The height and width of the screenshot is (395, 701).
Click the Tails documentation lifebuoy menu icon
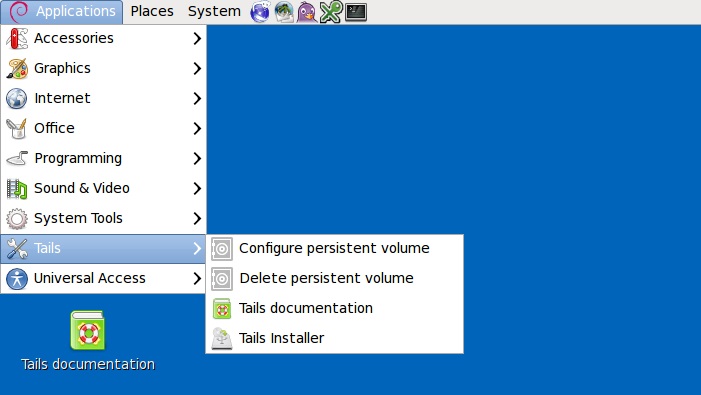click(222, 308)
